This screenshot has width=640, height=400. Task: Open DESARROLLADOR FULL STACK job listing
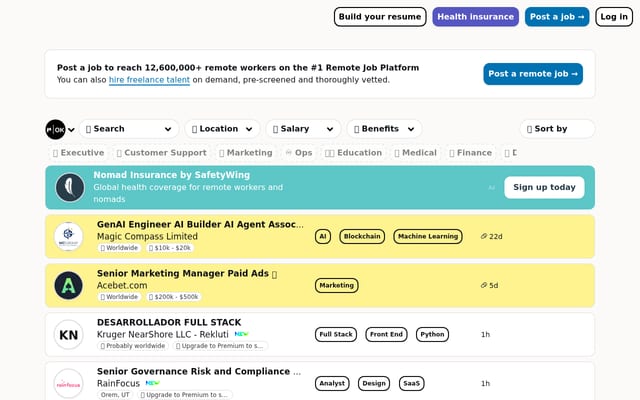click(x=169, y=322)
